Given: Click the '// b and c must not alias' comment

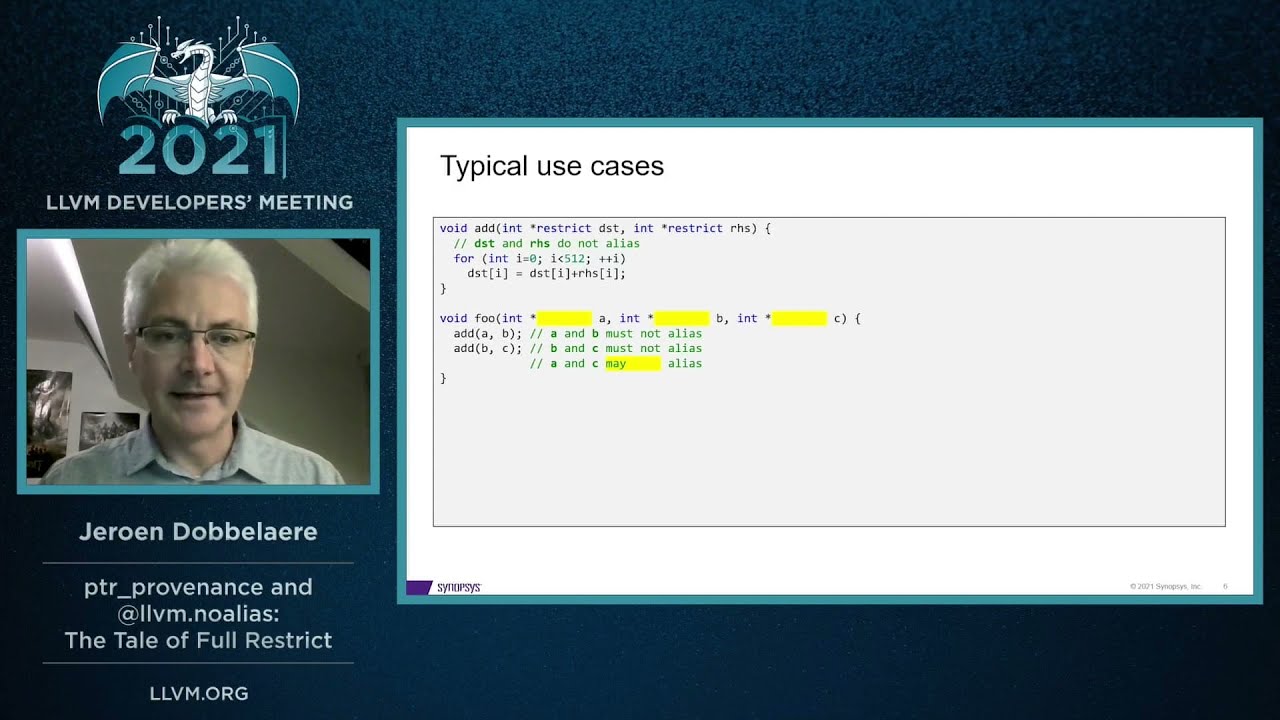Looking at the screenshot, I should click(x=616, y=348).
